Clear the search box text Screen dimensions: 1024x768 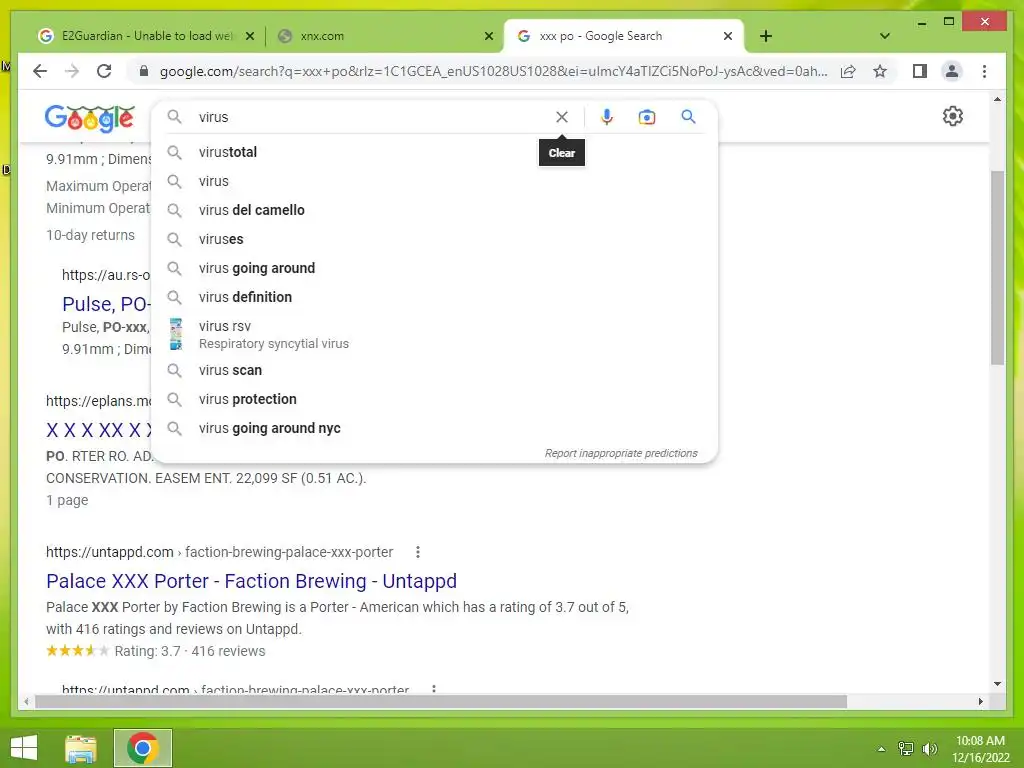pos(562,117)
